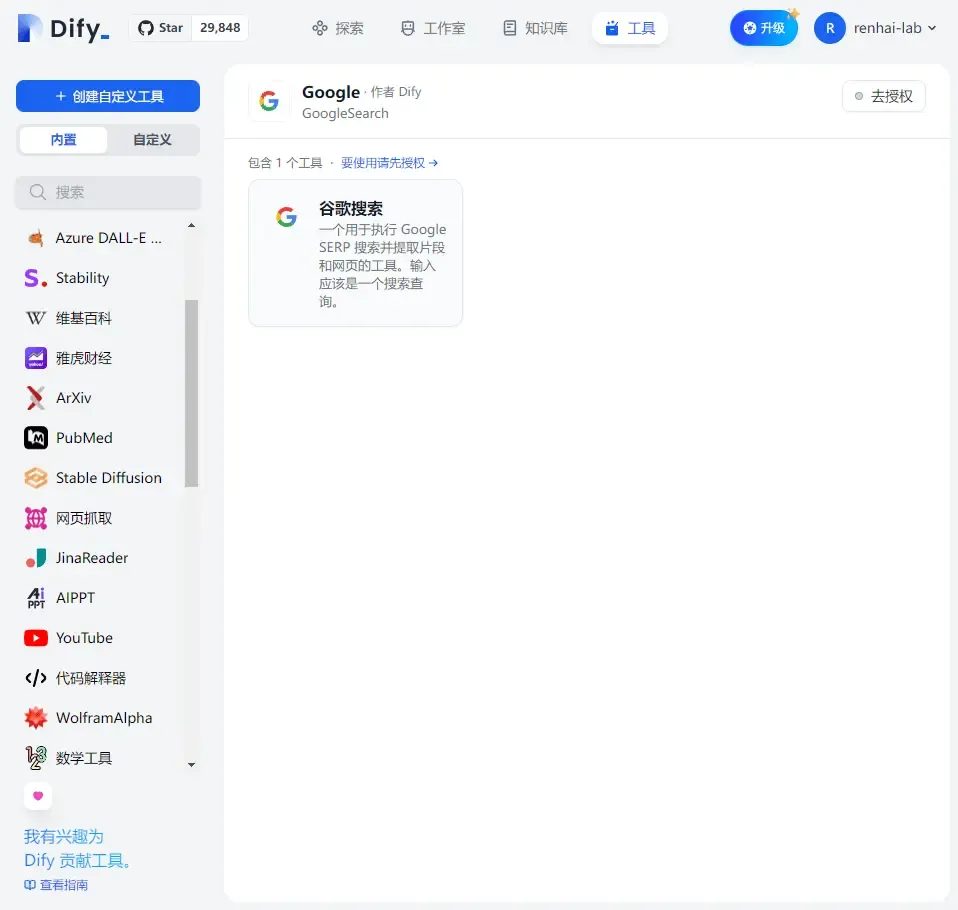Select the PubMed icon
The image size is (958, 910).
(x=36, y=438)
